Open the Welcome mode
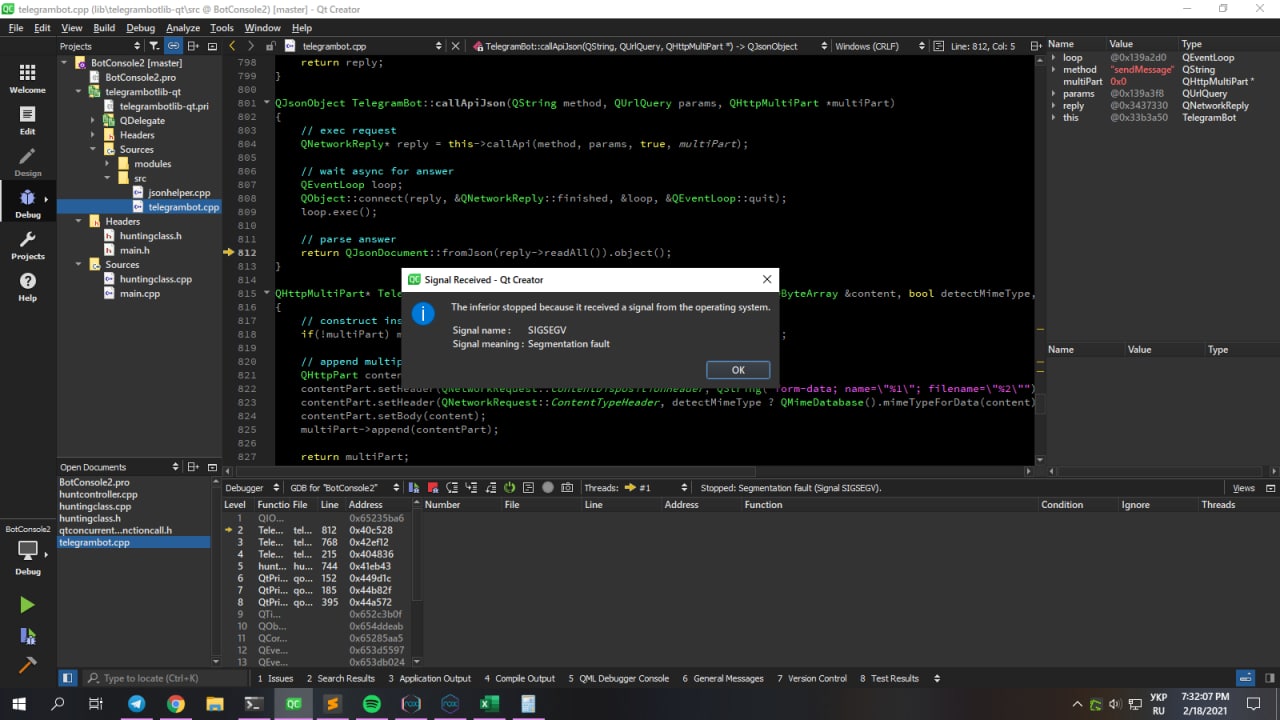 pyautogui.click(x=27, y=79)
